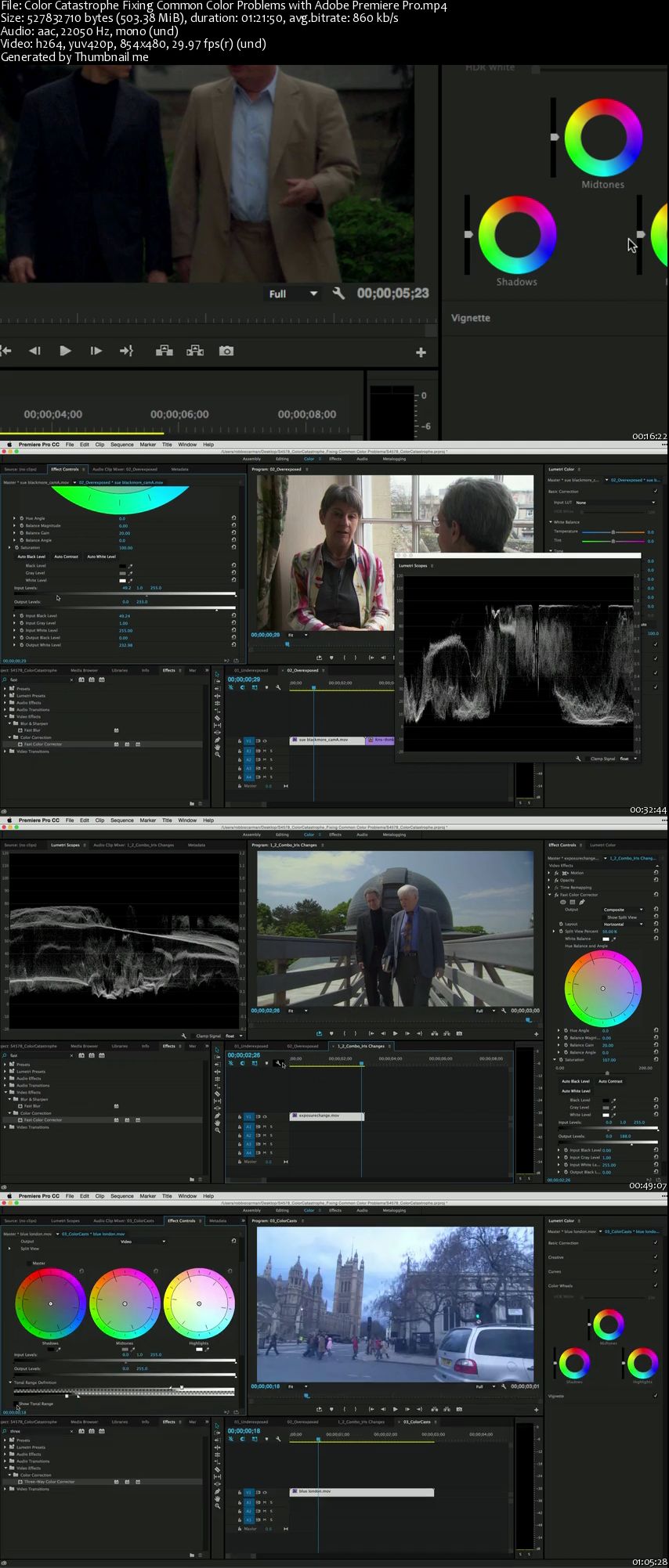Click settings wrench beside Full in 00:16:22 frame
The image size is (669, 1568).
point(338,293)
